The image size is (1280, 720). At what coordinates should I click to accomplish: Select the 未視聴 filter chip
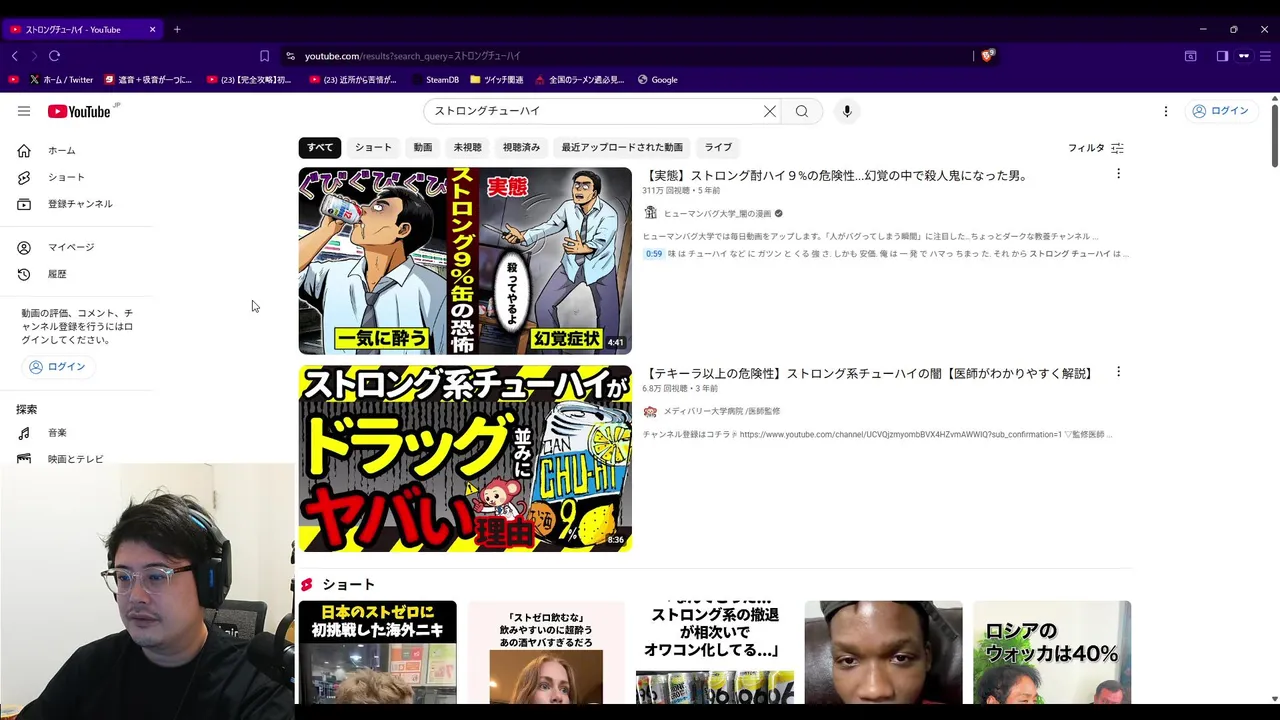click(467, 147)
